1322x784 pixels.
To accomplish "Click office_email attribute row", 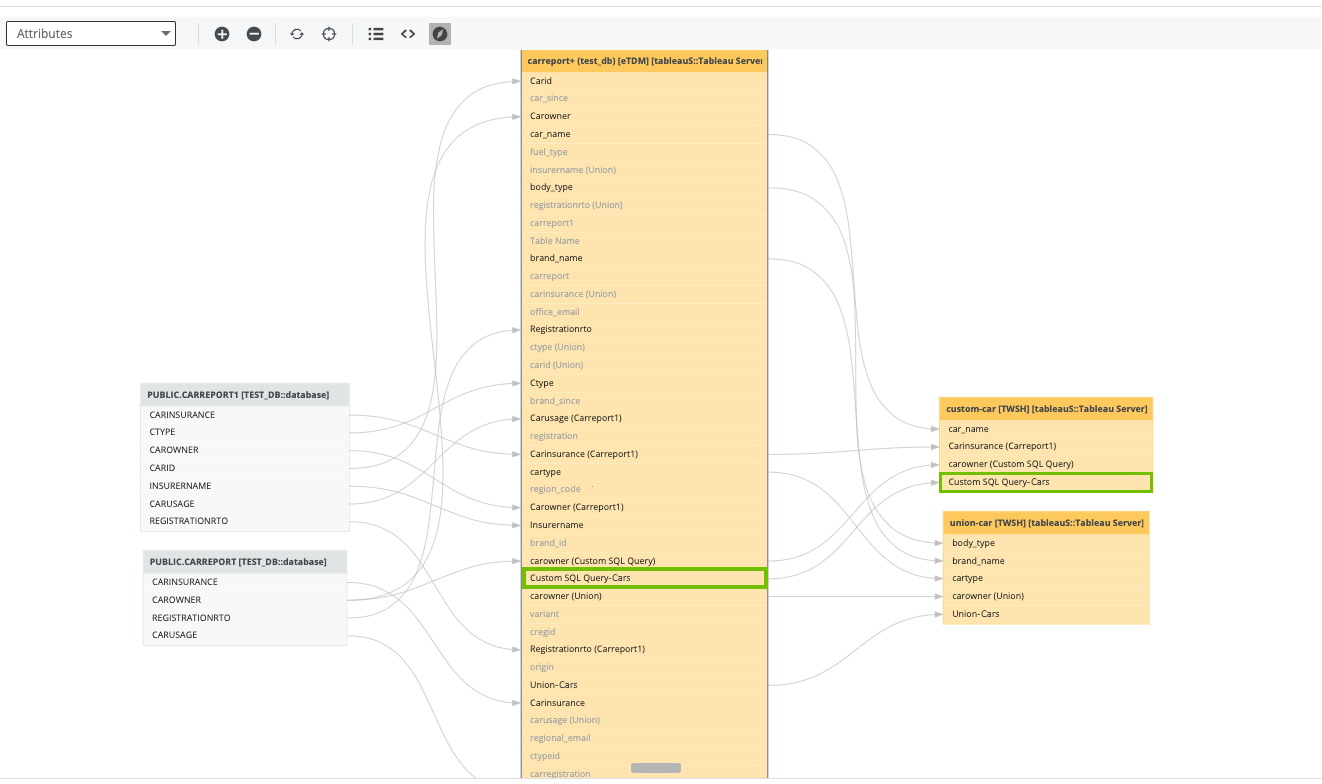I will 645,312.
